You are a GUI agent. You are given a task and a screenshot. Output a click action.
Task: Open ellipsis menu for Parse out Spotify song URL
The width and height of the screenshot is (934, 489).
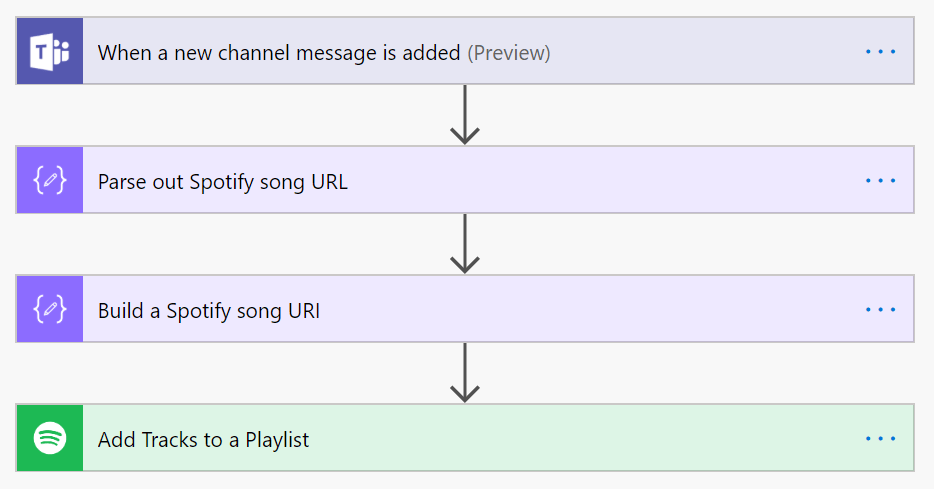tap(880, 181)
